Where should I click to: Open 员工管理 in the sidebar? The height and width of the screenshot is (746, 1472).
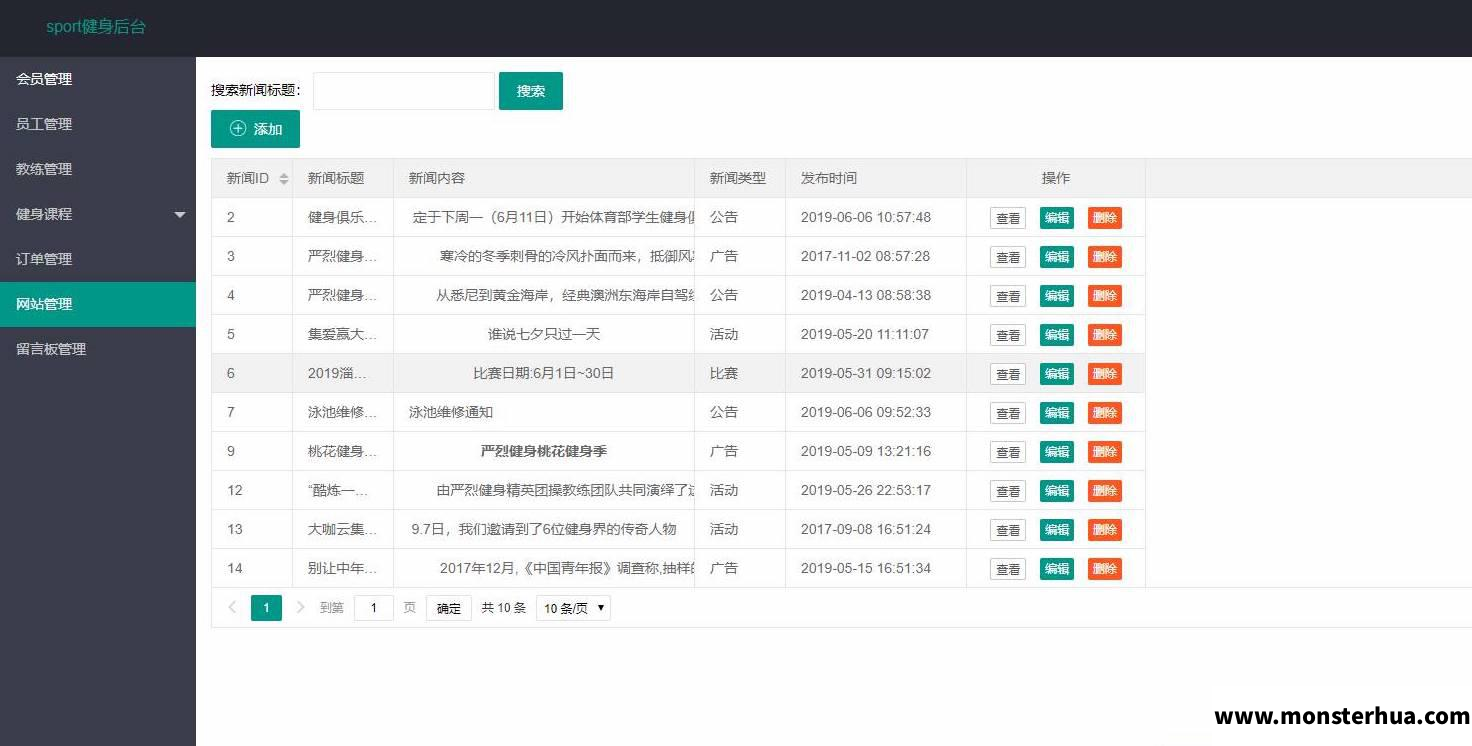(x=98, y=124)
